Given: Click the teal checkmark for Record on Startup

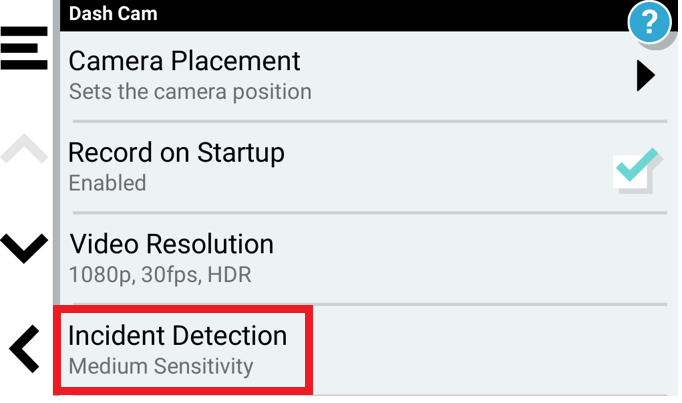Looking at the screenshot, I should click(x=637, y=171).
